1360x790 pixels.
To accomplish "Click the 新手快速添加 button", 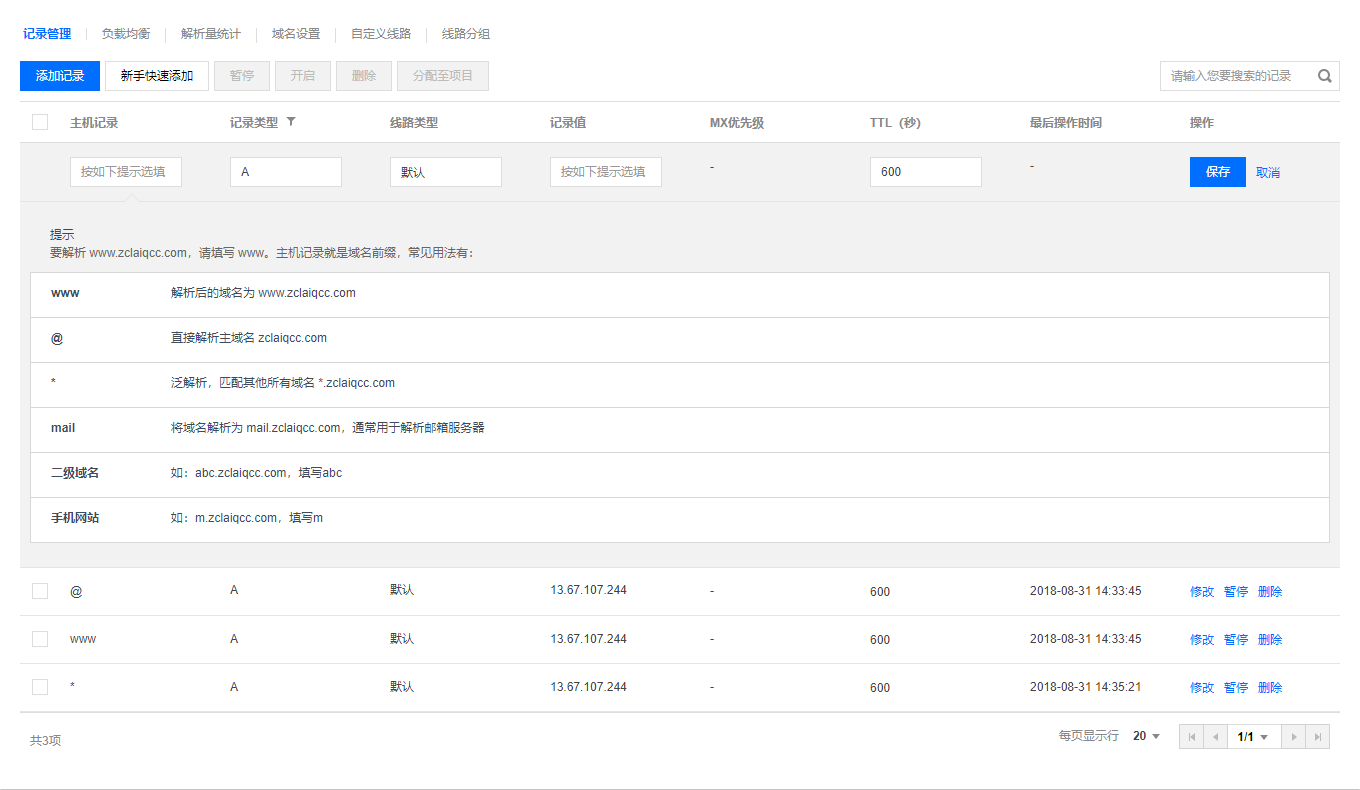I will pyautogui.click(x=157, y=76).
